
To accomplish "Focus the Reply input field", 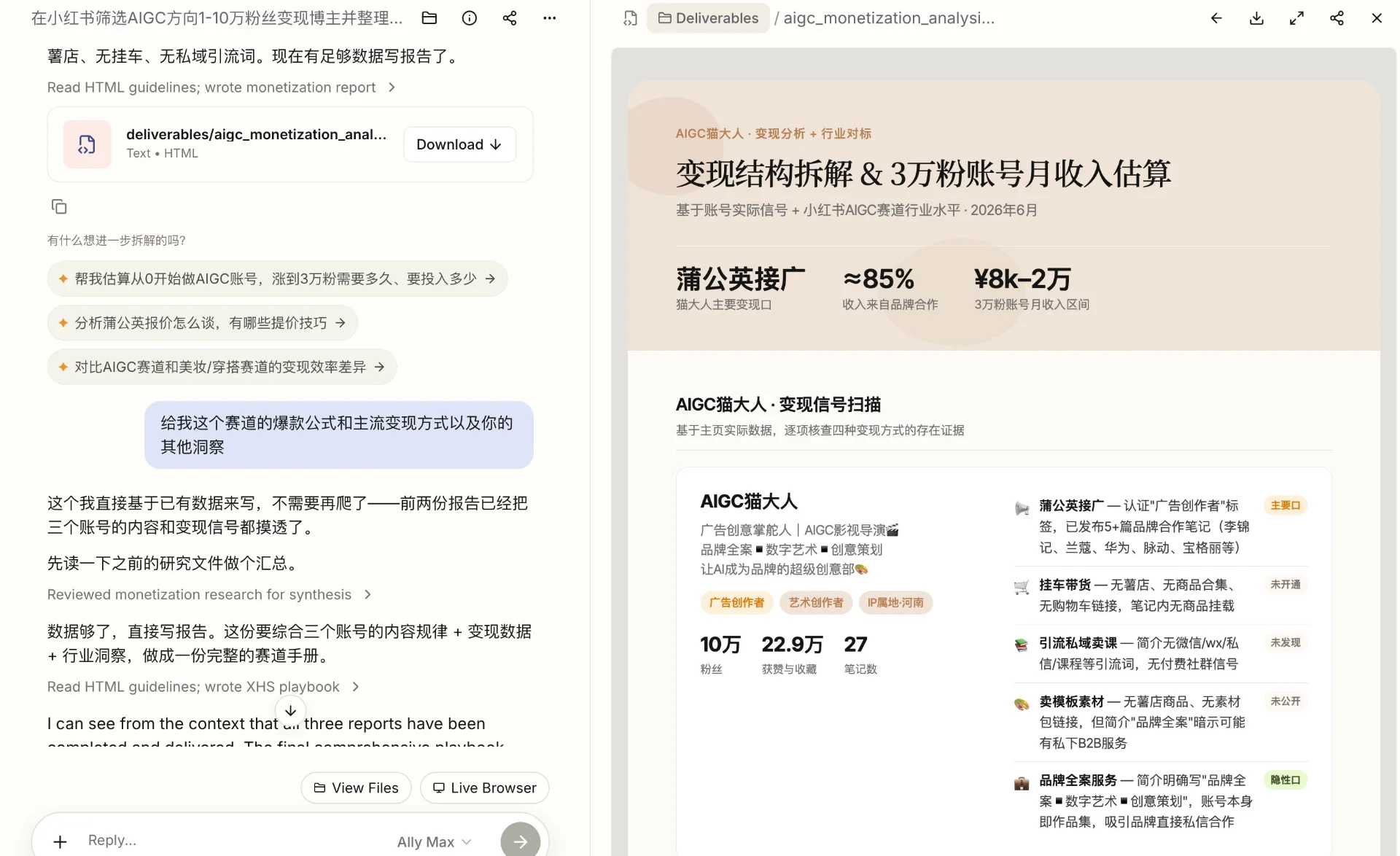I will 233,841.
